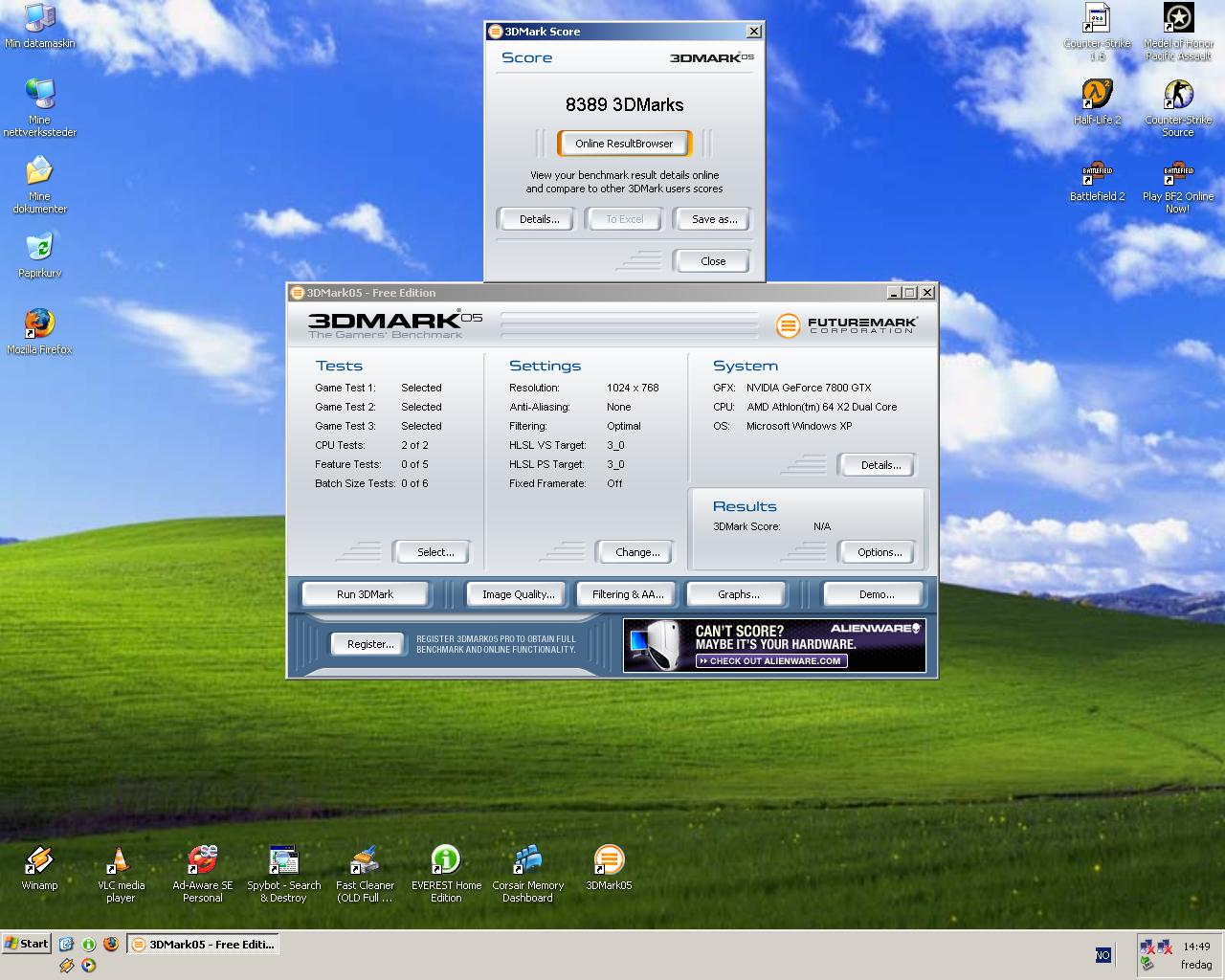Select the Spybot - Search & Destroy shortcut
The width and height of the screenshot is (1225, 980).
[x=283, y=874]
